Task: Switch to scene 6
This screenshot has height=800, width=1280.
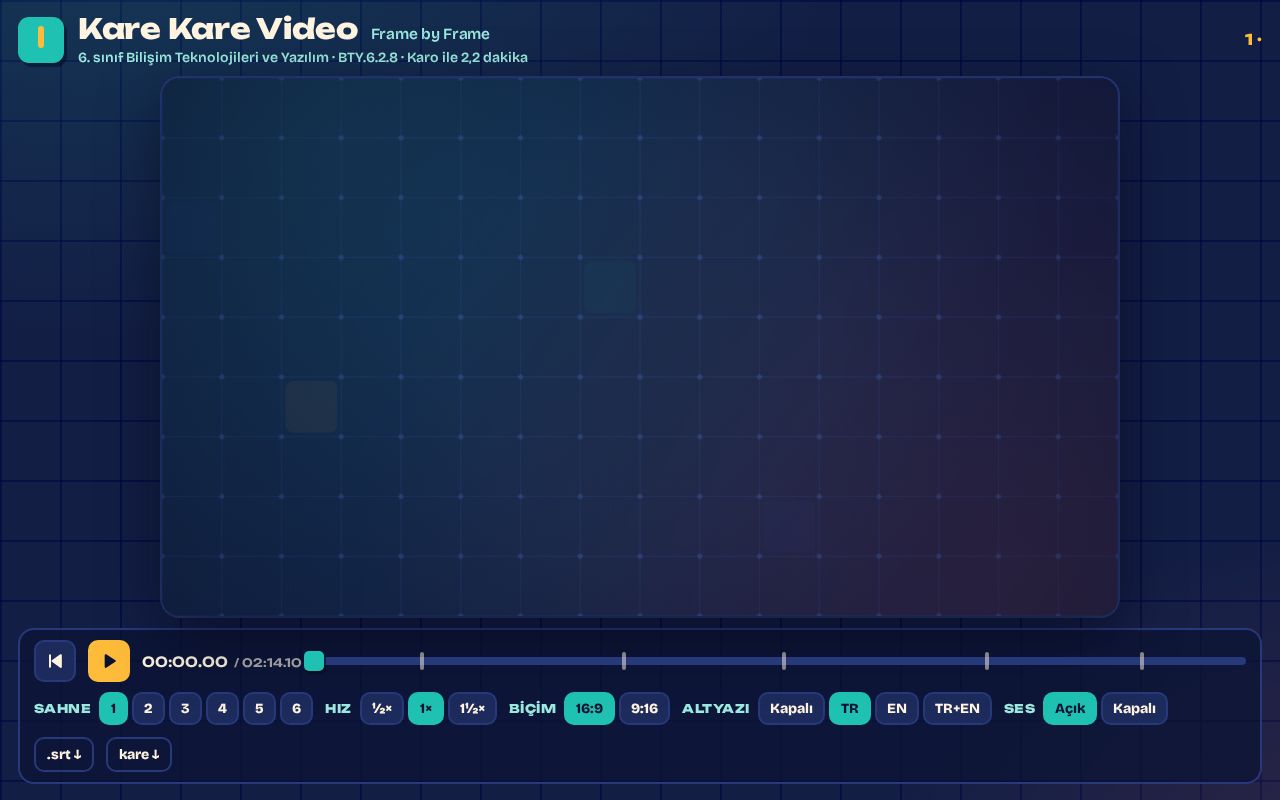Action: (x=296, y=708)
